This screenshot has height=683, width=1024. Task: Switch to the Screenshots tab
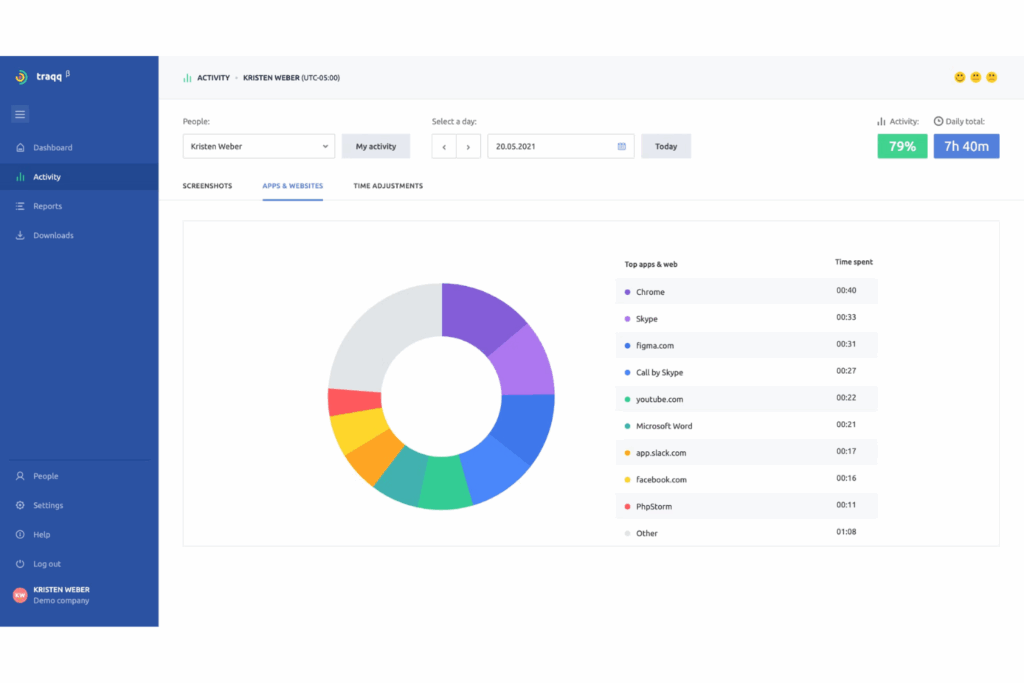[207, 186]
